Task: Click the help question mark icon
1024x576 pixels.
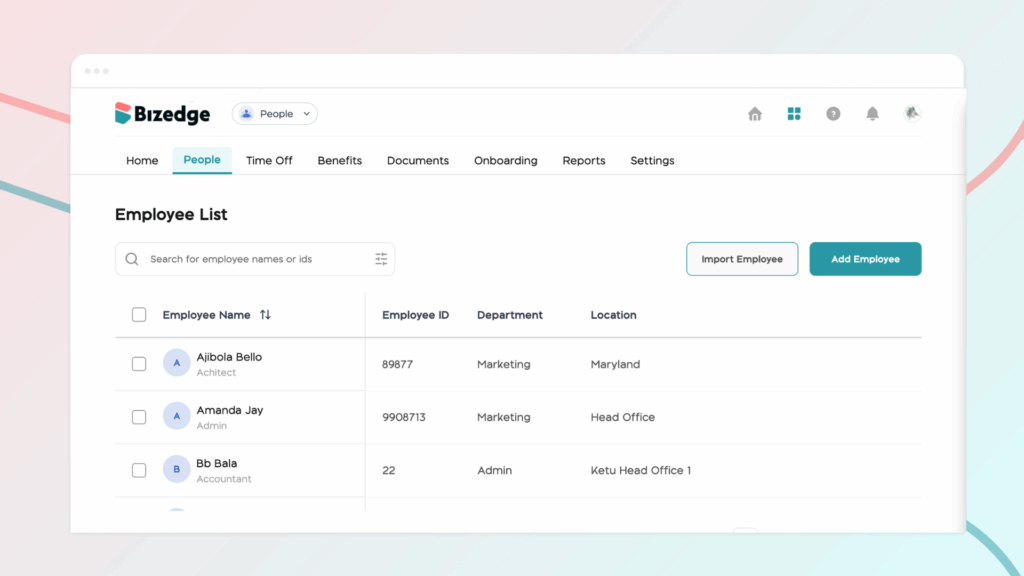Action: pos(833,114)
